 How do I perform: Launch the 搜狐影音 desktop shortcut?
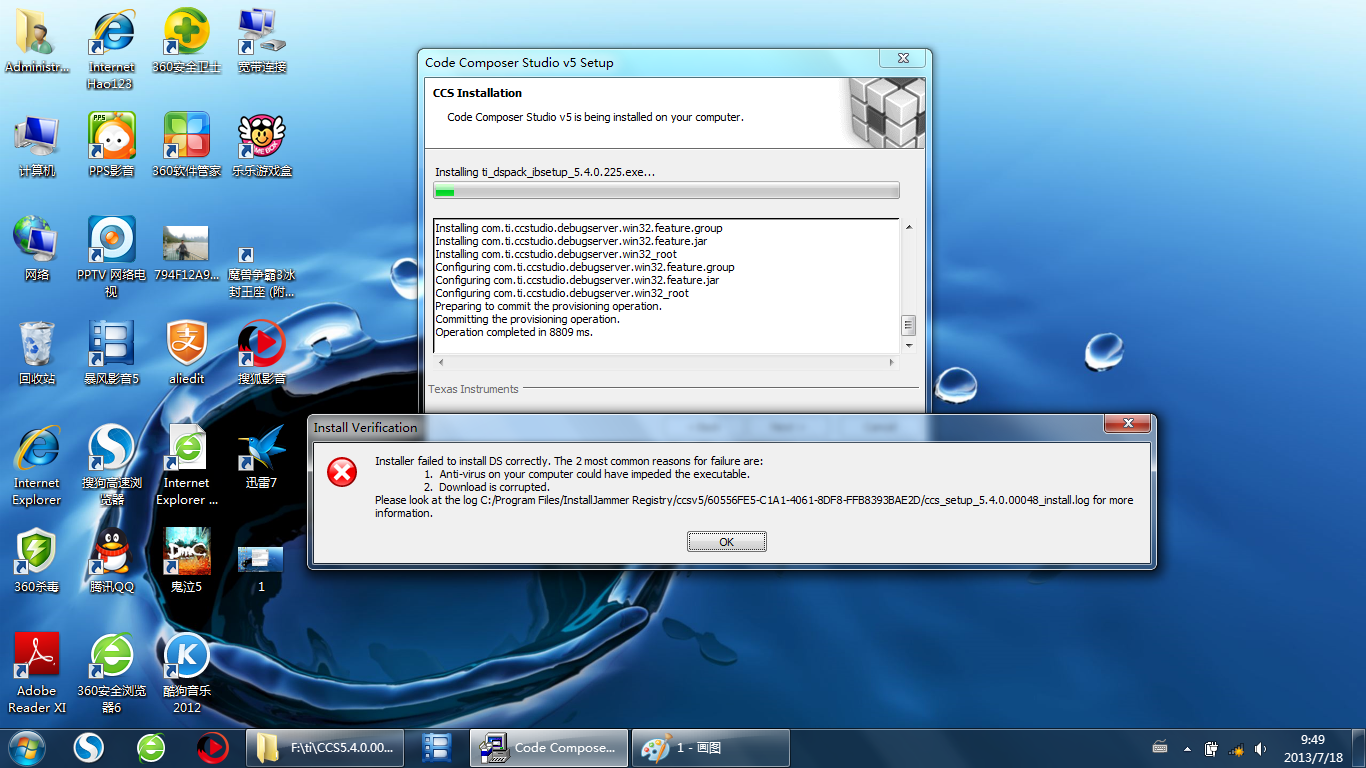pos(262,353)
